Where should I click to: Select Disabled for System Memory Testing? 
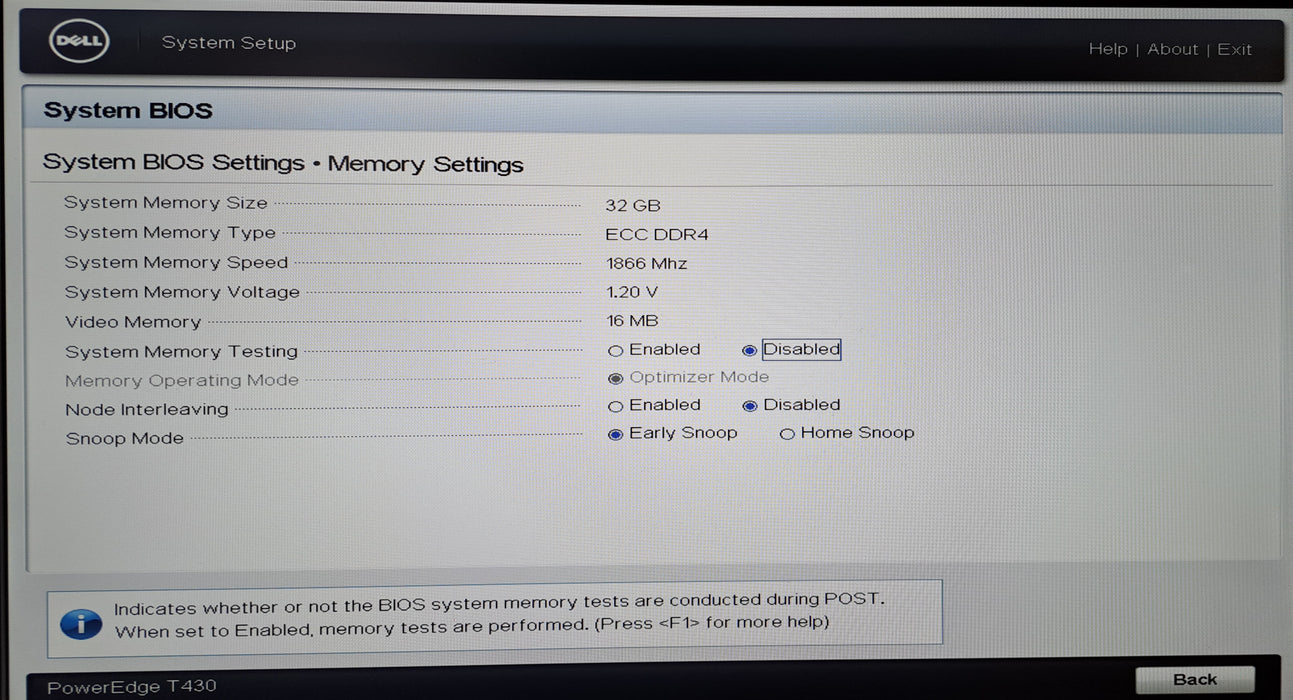pos(749,351)
